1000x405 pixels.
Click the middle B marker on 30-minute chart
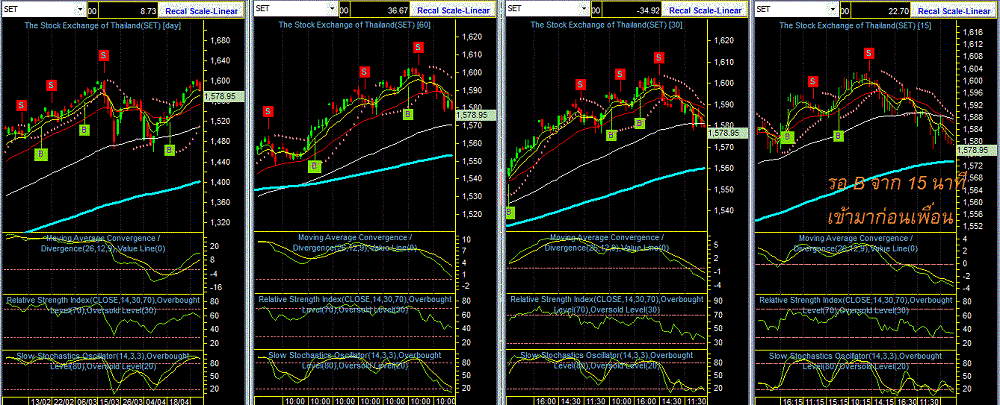pyautogui.click(x=611, y=135)
